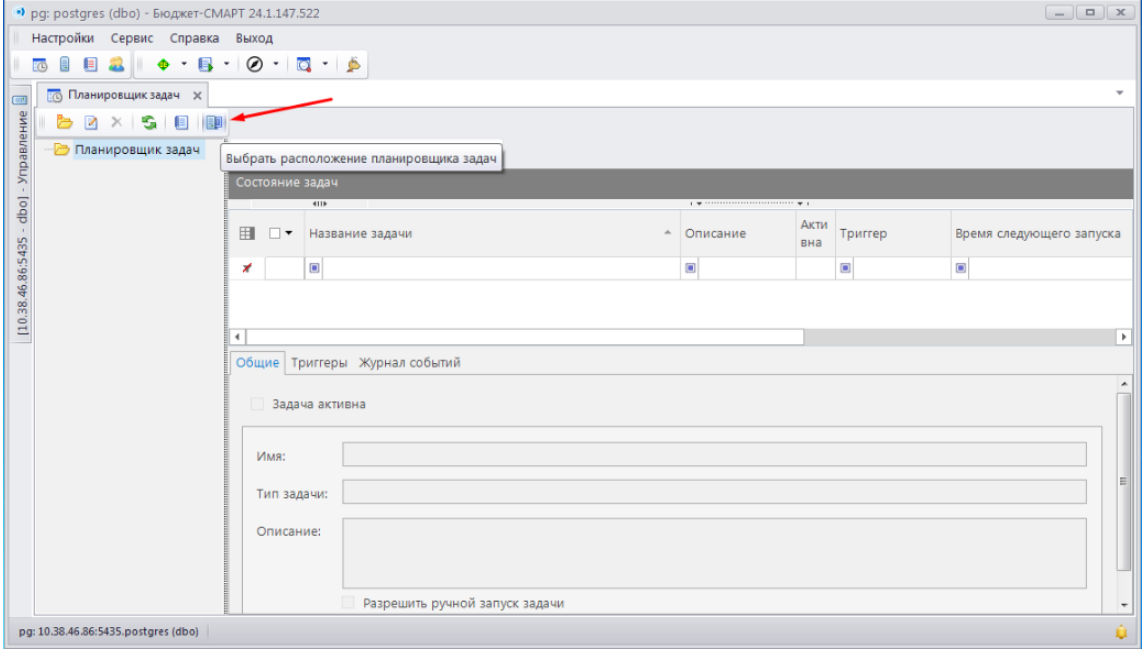Click the edit pencil icon in scheduler toolbar
The image size is (1144, 650).
tap(91, 123)
